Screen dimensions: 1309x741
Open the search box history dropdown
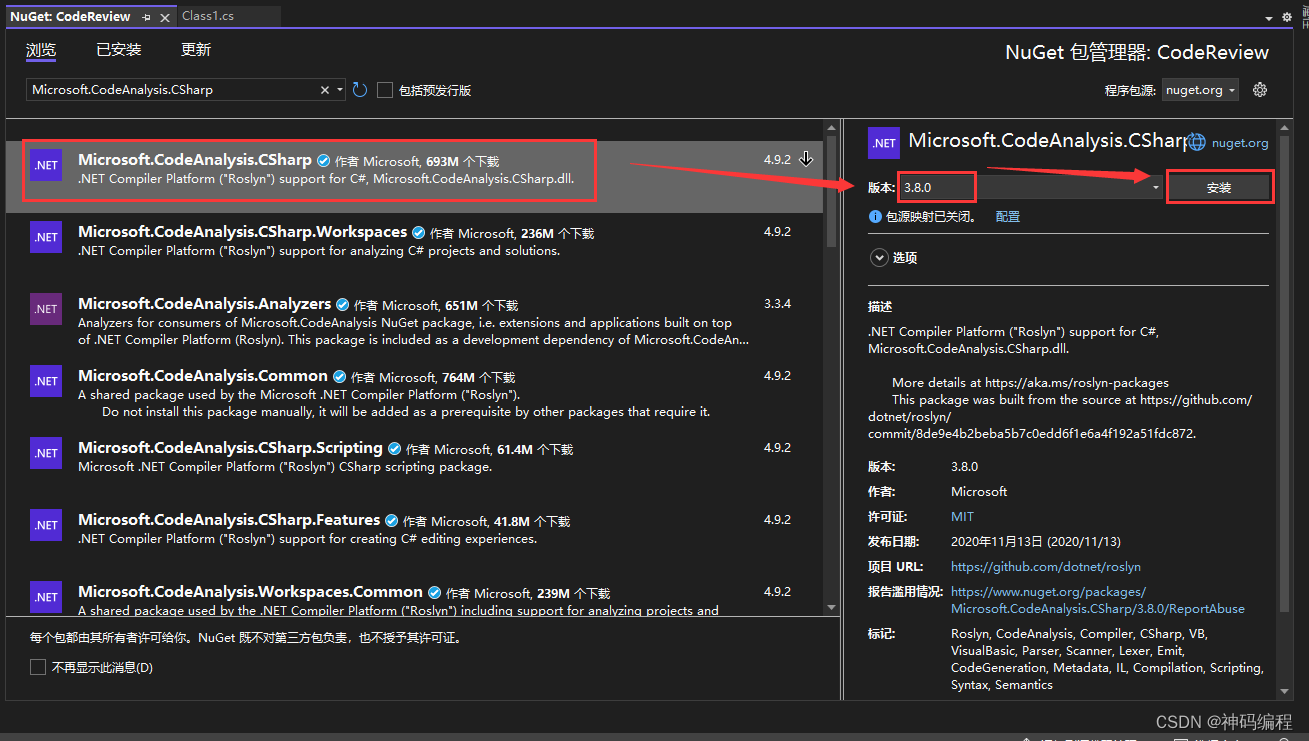pyautogui.click(x=341, y=90)
